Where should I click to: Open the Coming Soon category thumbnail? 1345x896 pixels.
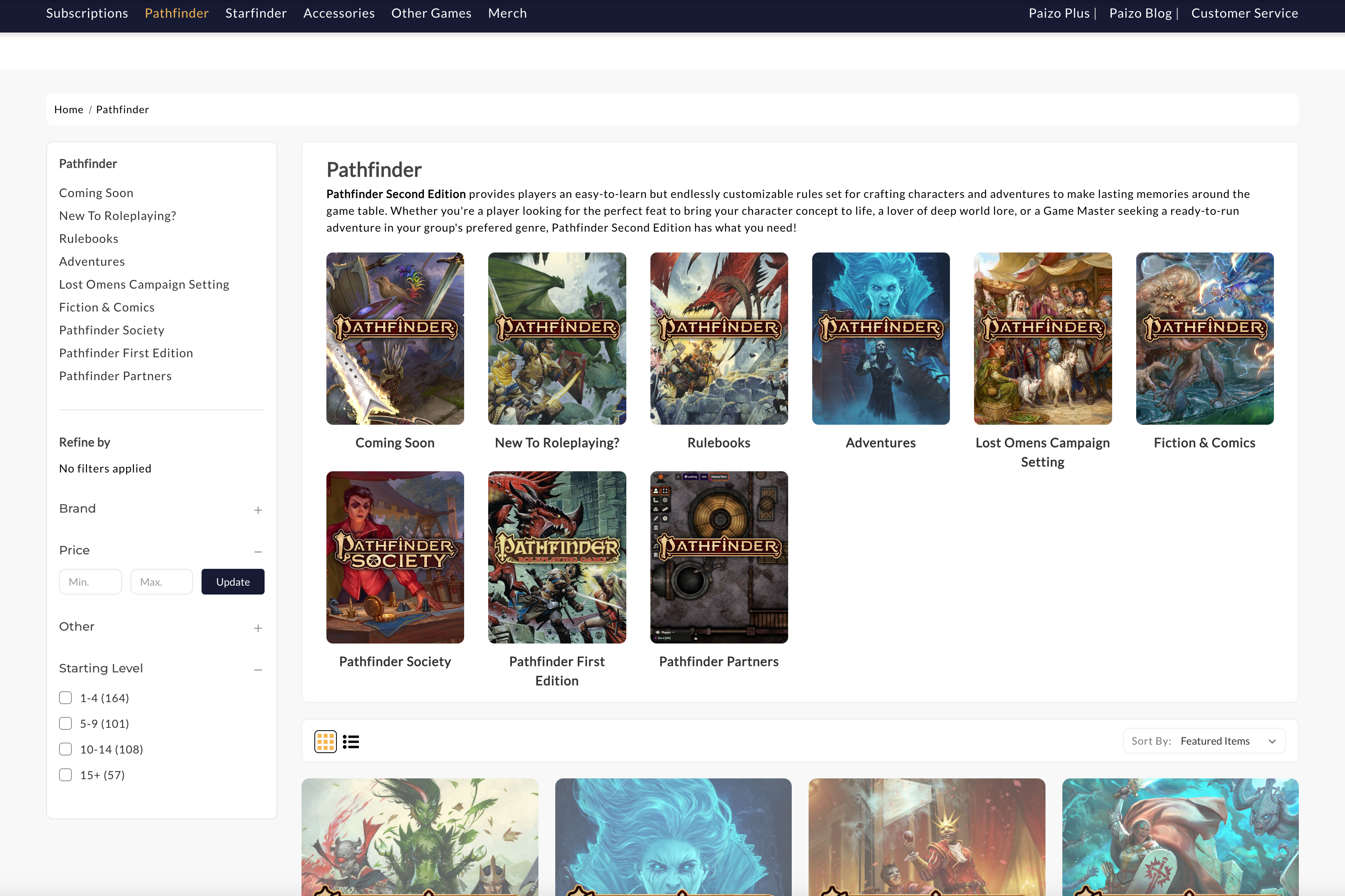coord(395,338)
